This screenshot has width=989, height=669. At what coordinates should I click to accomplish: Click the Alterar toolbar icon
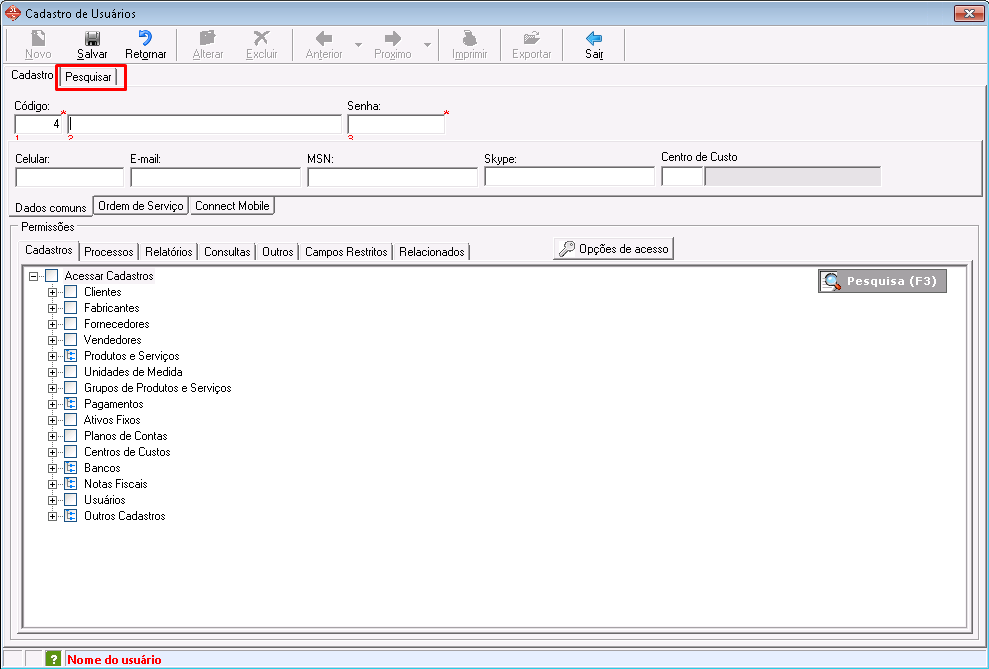pyautogui.click(x=208, y=38)
